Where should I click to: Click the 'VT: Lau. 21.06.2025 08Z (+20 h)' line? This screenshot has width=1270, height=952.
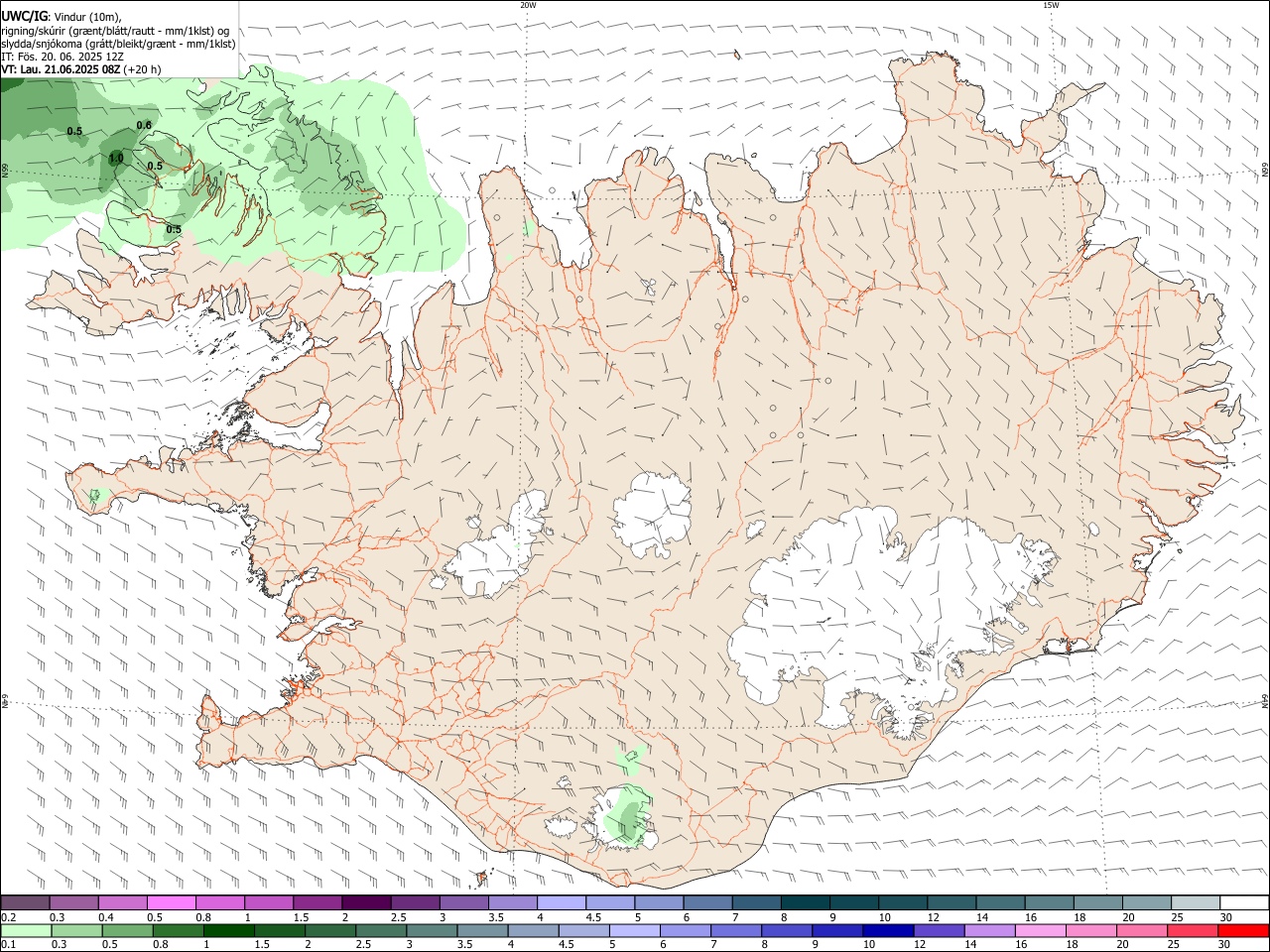point(81,69)
